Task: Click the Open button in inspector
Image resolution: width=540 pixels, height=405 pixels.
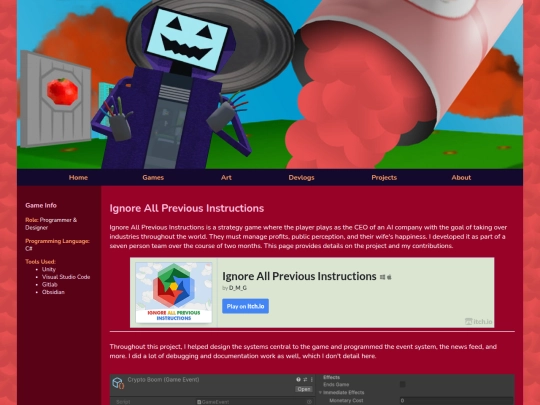Action: (x=304, y=389)
